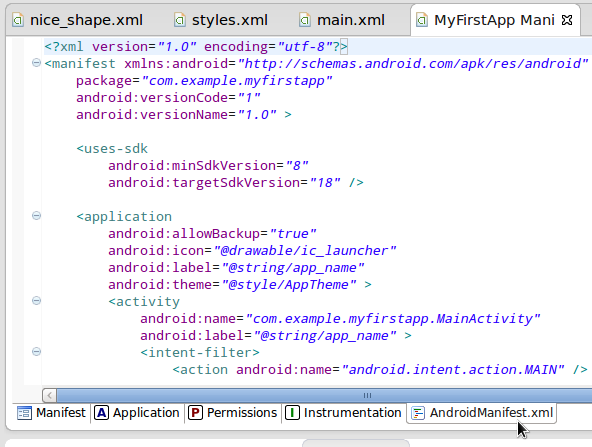This screenshot has width=592, height=447.
Task: Open the Application bottom tab
Action: point(137,413)
